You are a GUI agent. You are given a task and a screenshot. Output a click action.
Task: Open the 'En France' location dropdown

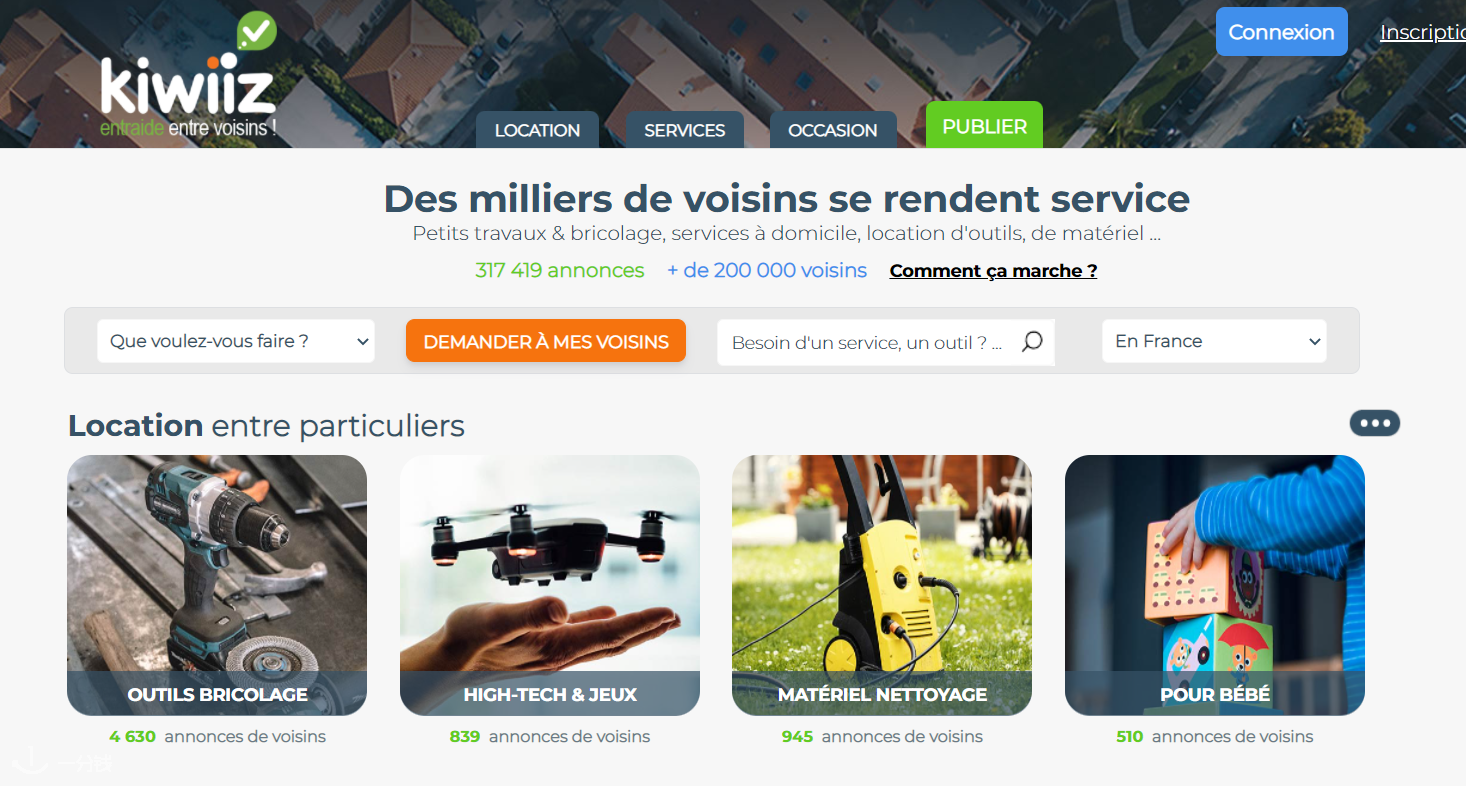click(1214, 341)
